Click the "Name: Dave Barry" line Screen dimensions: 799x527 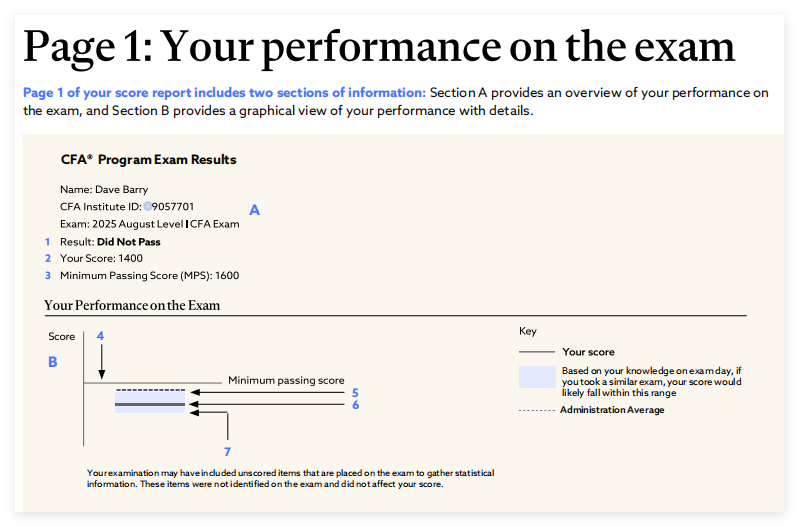click(x=103, y=189)
